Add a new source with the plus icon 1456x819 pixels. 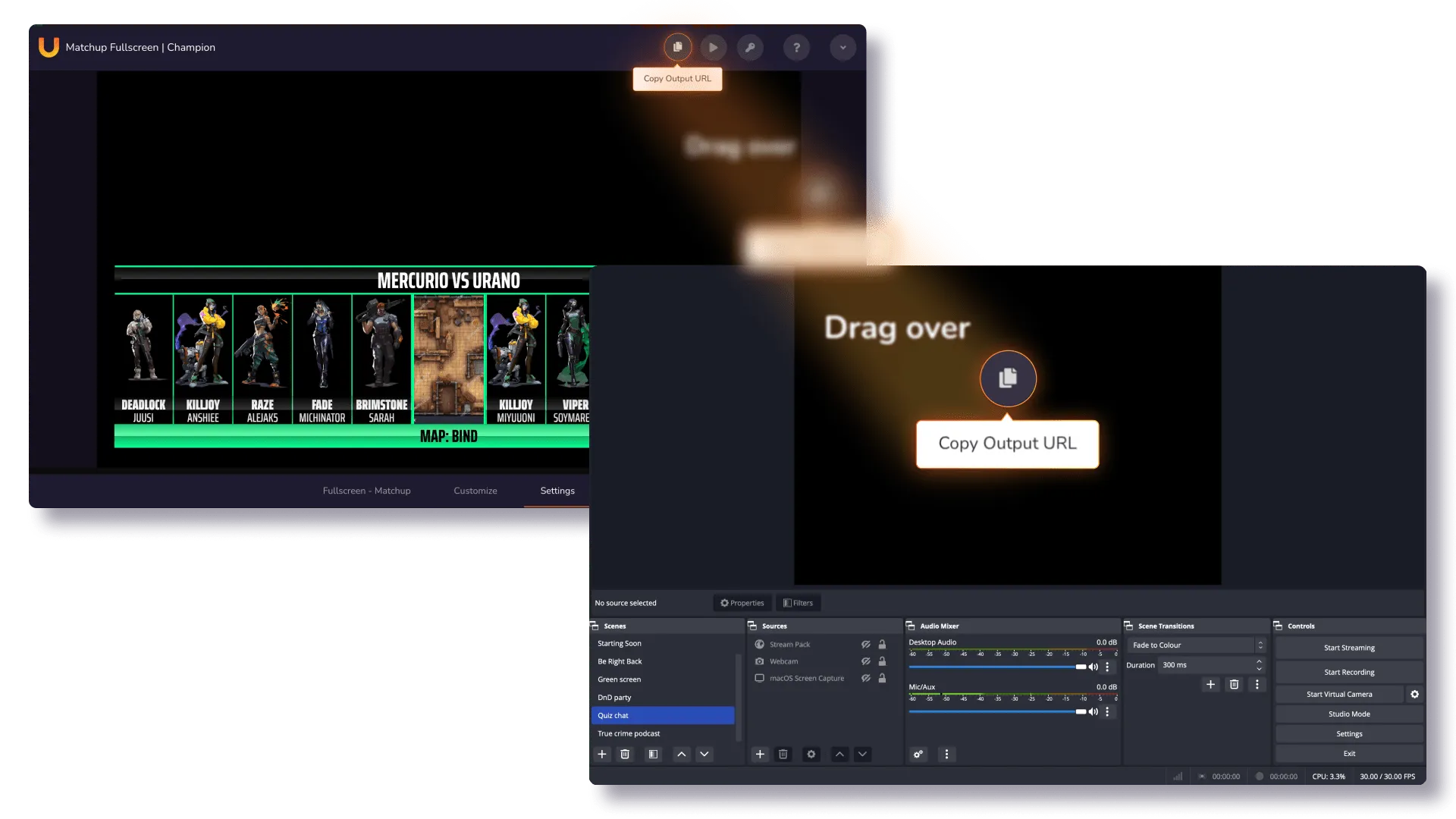(760, 754)
